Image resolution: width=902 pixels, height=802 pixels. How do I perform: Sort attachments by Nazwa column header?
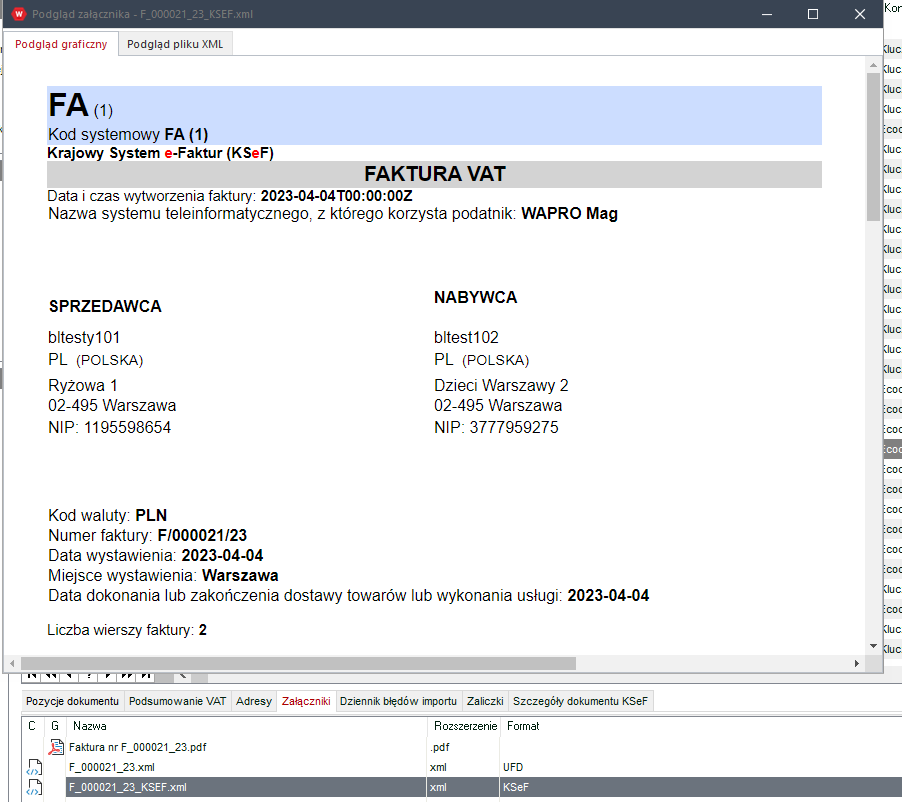point(90,725)
